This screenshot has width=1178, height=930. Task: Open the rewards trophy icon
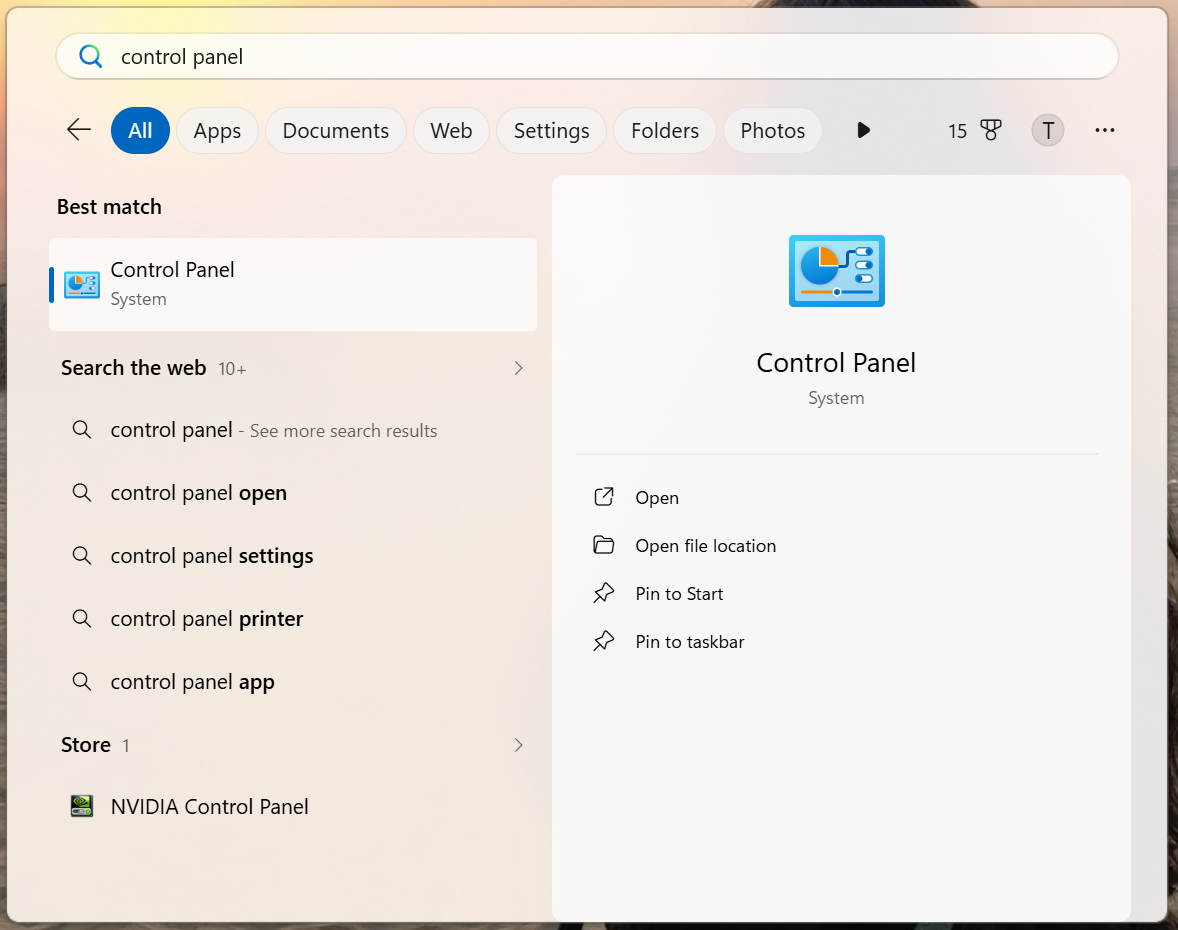click(x=991, y=131)
